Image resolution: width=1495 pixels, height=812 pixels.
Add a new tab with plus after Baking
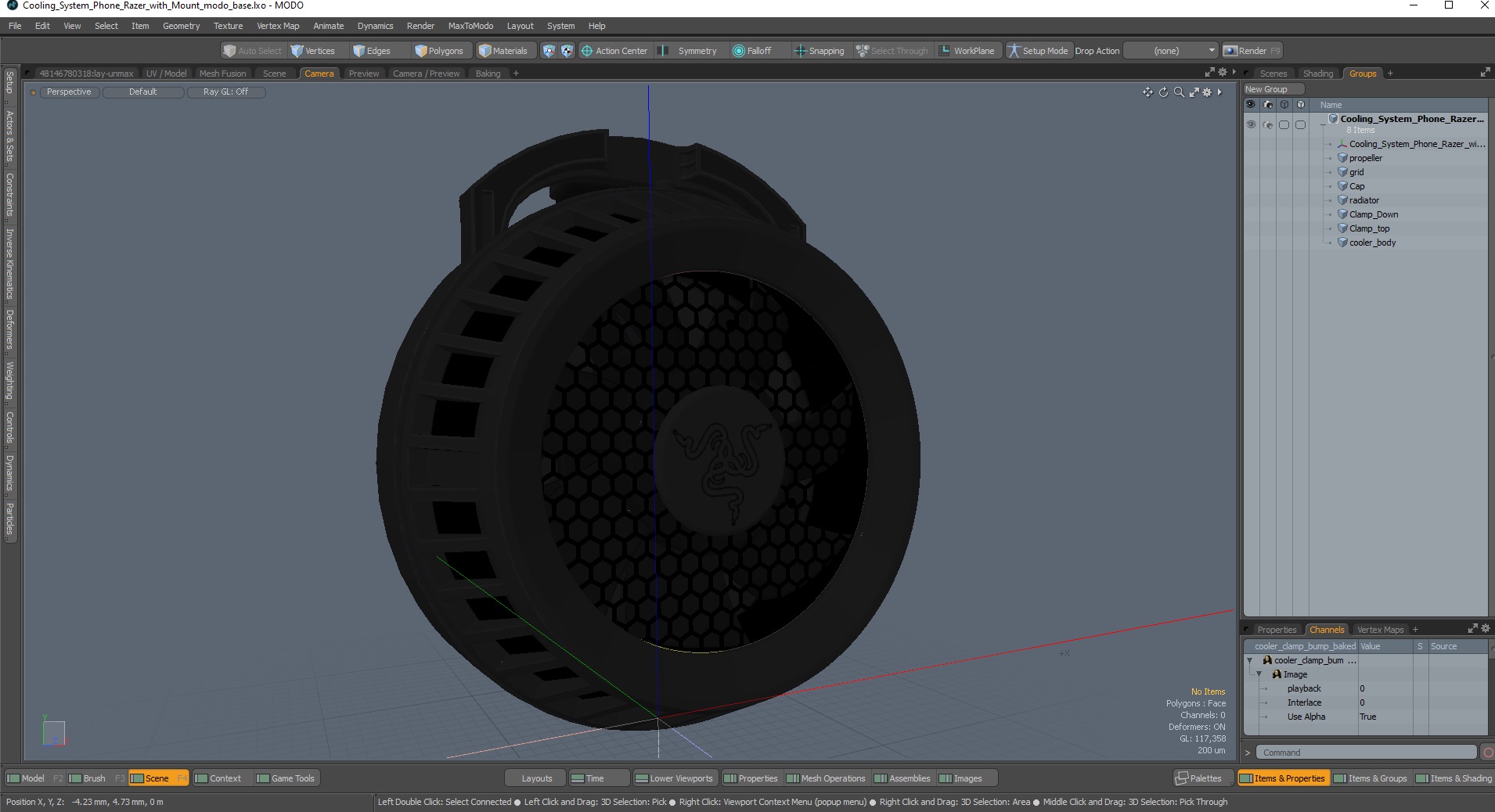tap(516, 74)
